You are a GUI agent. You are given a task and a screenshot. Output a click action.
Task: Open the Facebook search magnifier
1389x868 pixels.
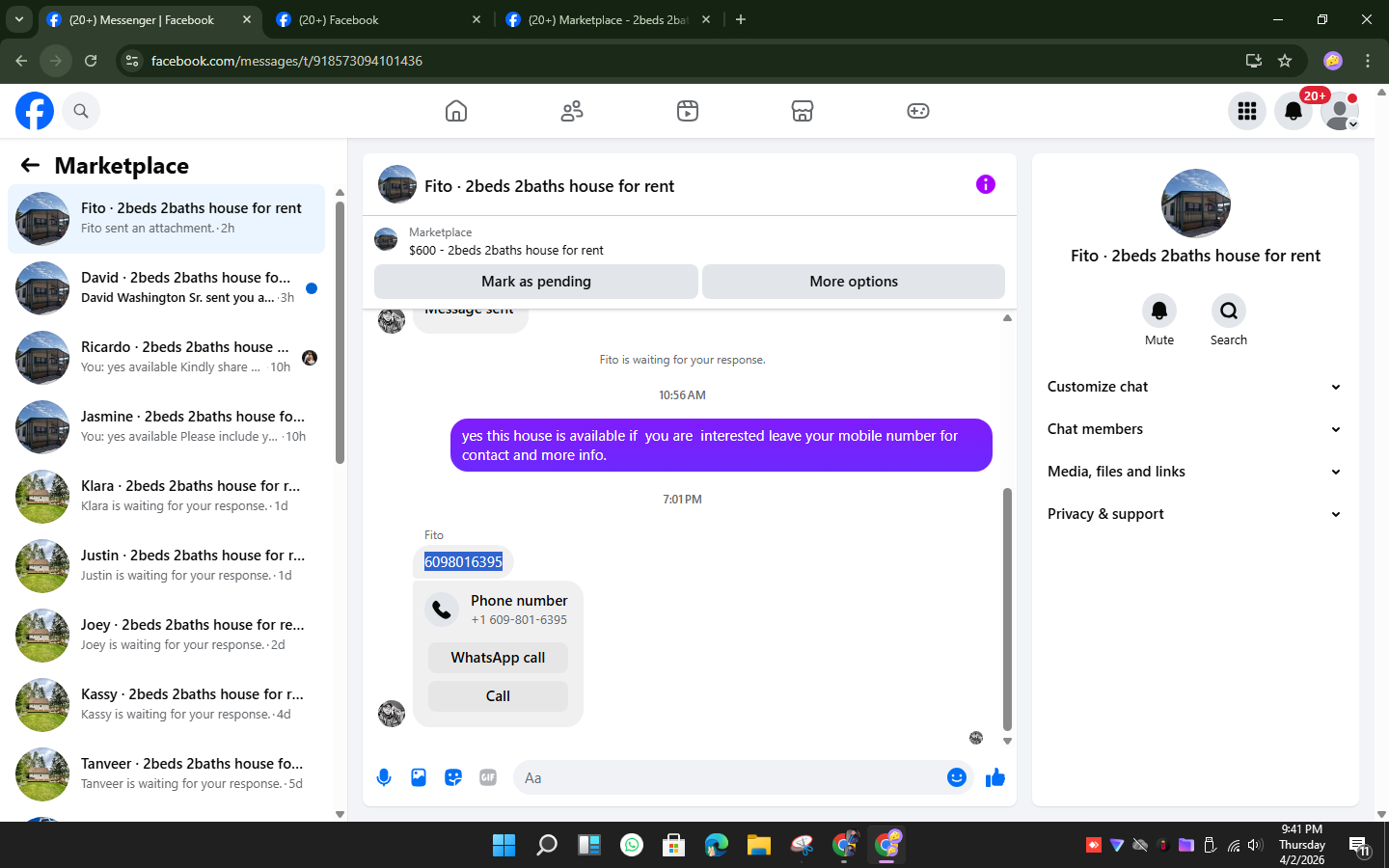[x=81, y=111]
